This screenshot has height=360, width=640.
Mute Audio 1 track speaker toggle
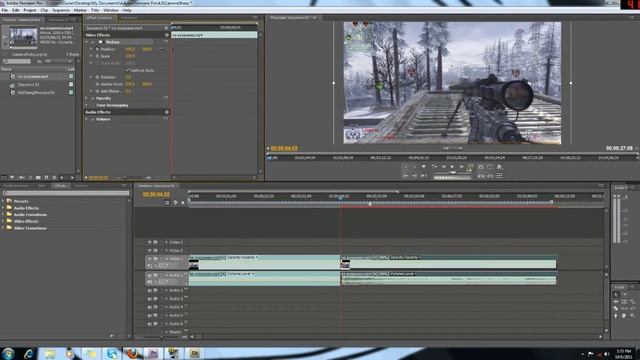click(x=149, y=276)
